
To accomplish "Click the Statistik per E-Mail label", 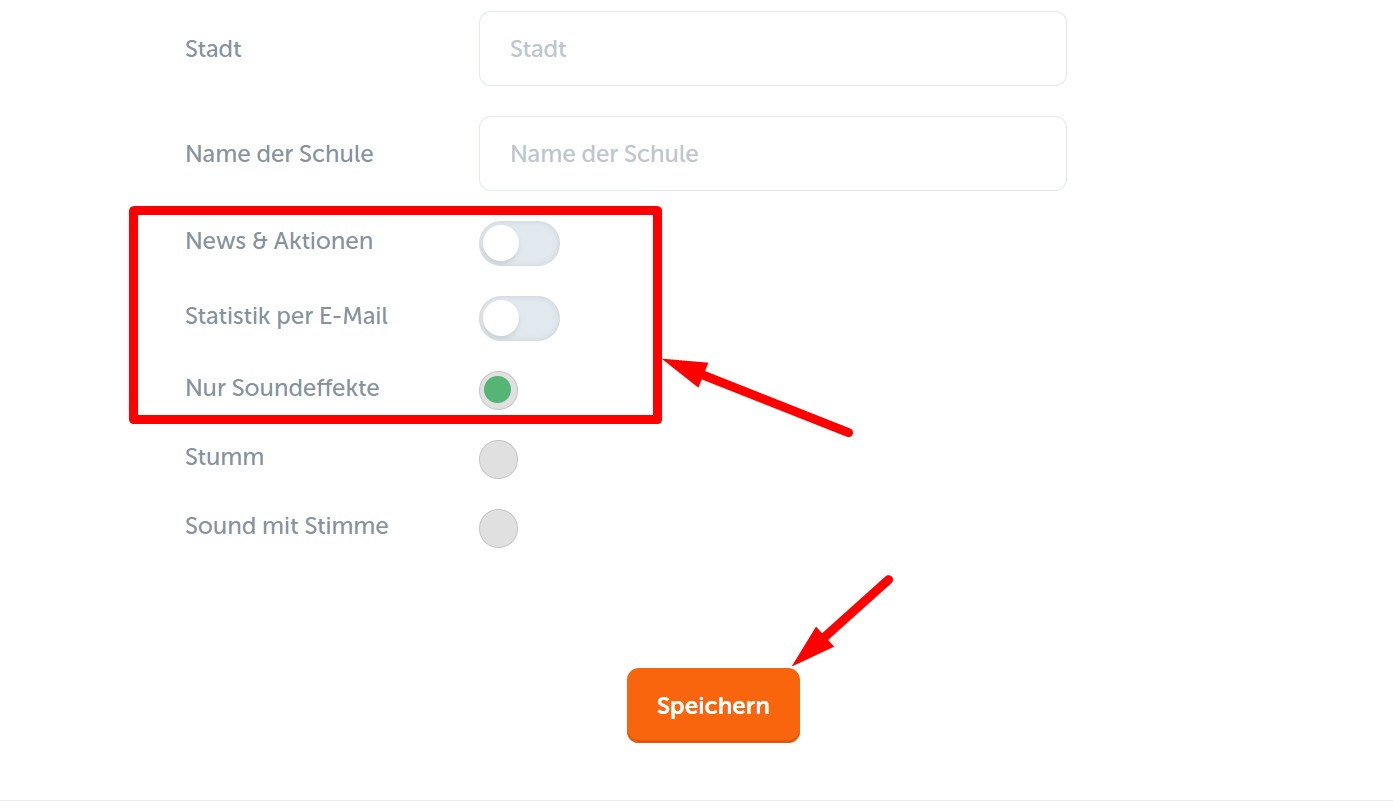I will [x=286, y=316].
